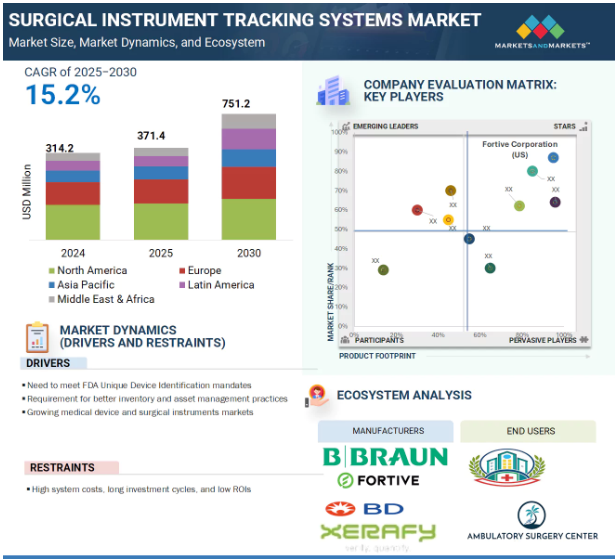Click the Company Evaluation Matrix heading
The width and height of the screenshot is (616, 559).
tap(460, 90)
